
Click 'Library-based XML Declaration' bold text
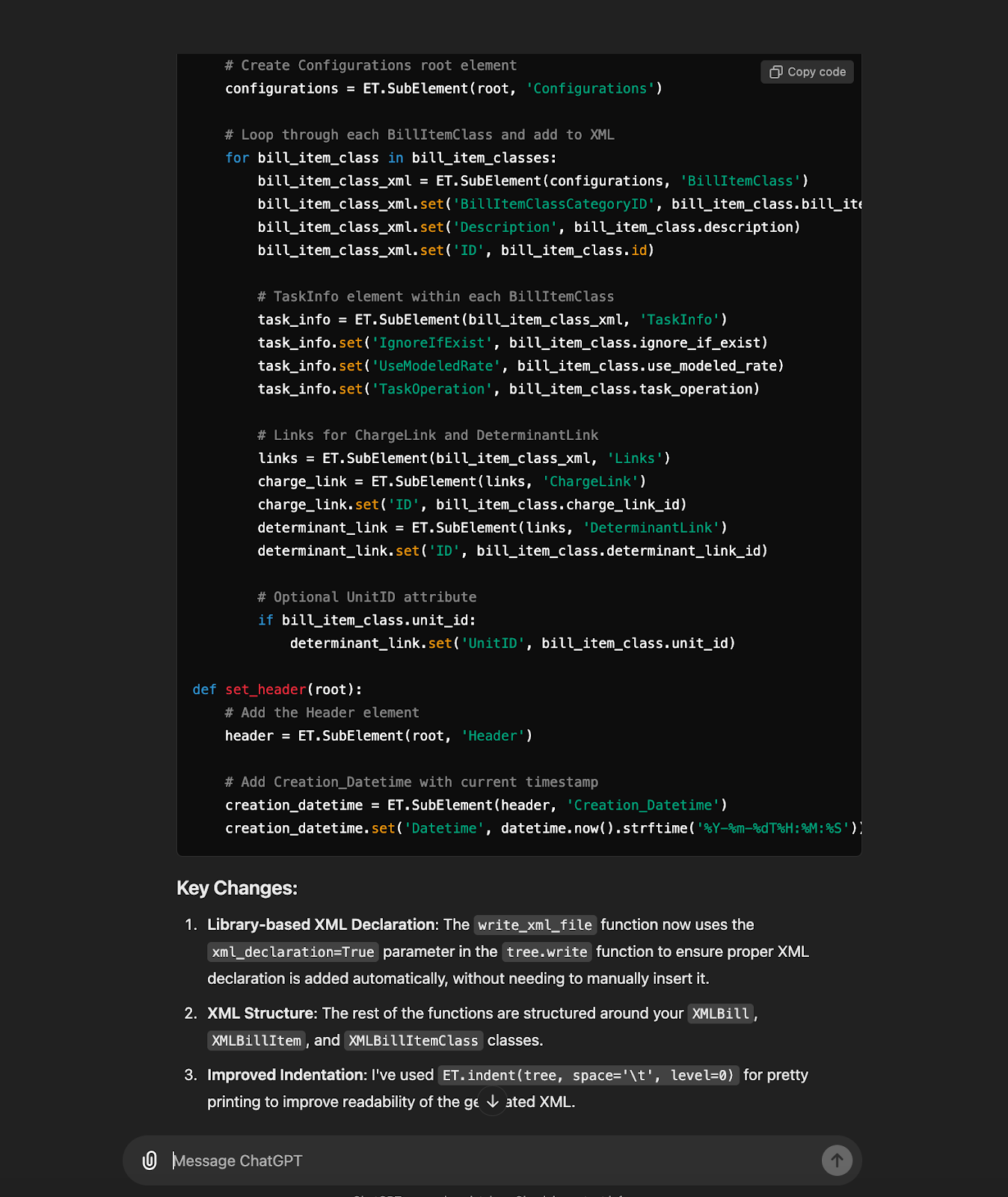[x=322, y=925]
